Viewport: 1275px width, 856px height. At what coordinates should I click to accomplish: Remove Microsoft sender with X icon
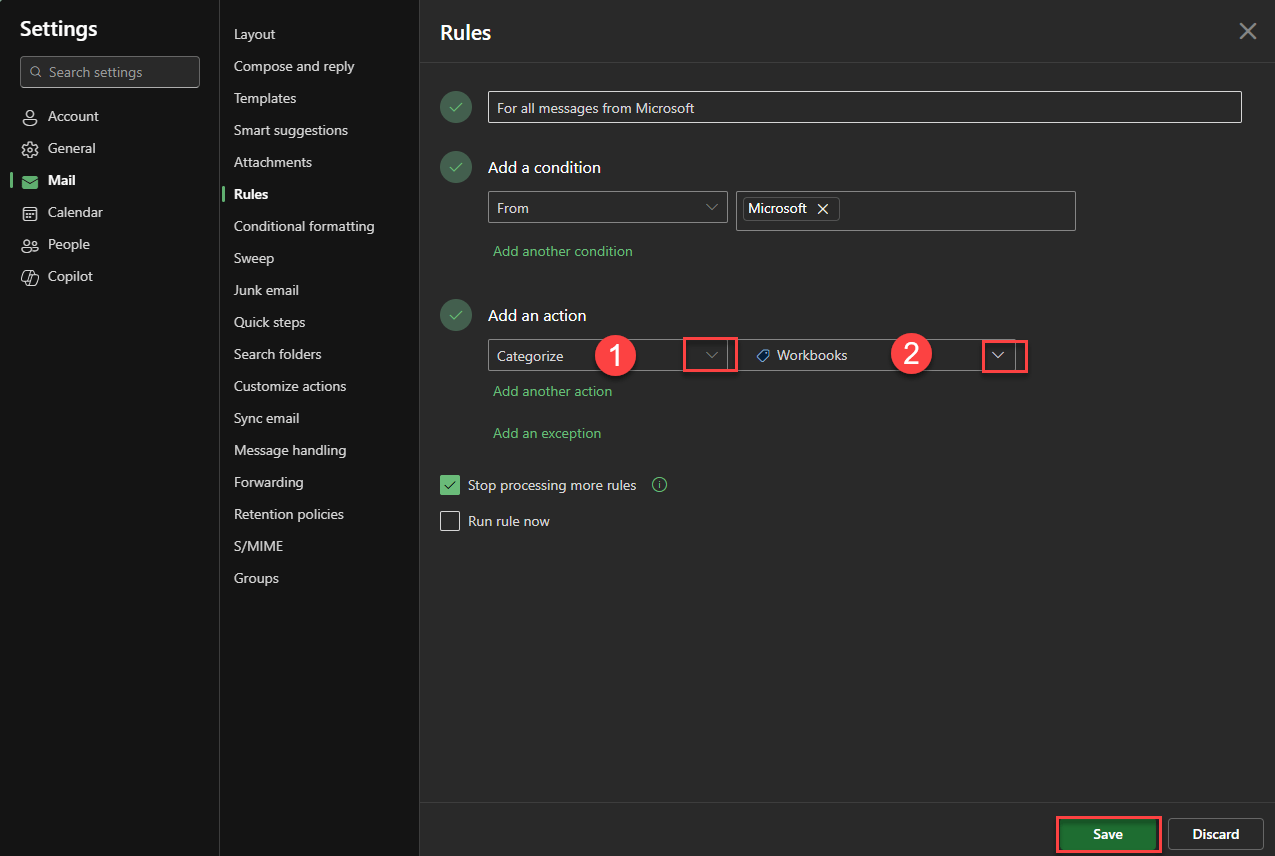(x=823, y=209)
